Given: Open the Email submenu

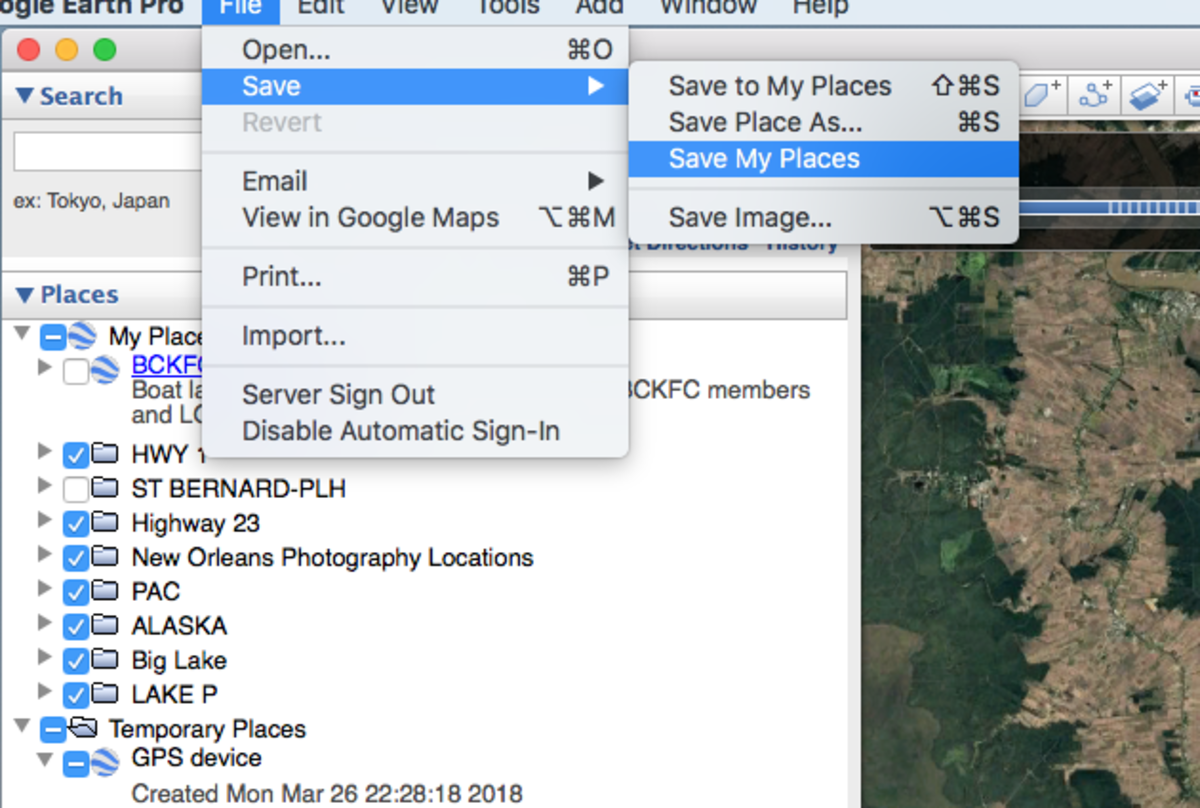Looking at the screenshot, I should [x=415, y=181].
